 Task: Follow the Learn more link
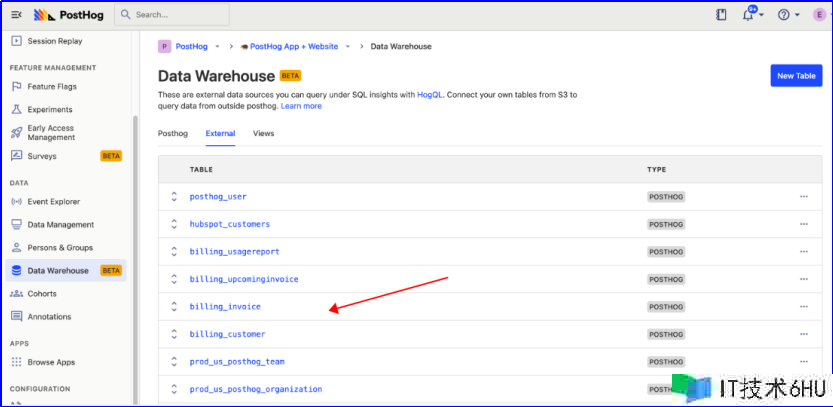[301, 106]
